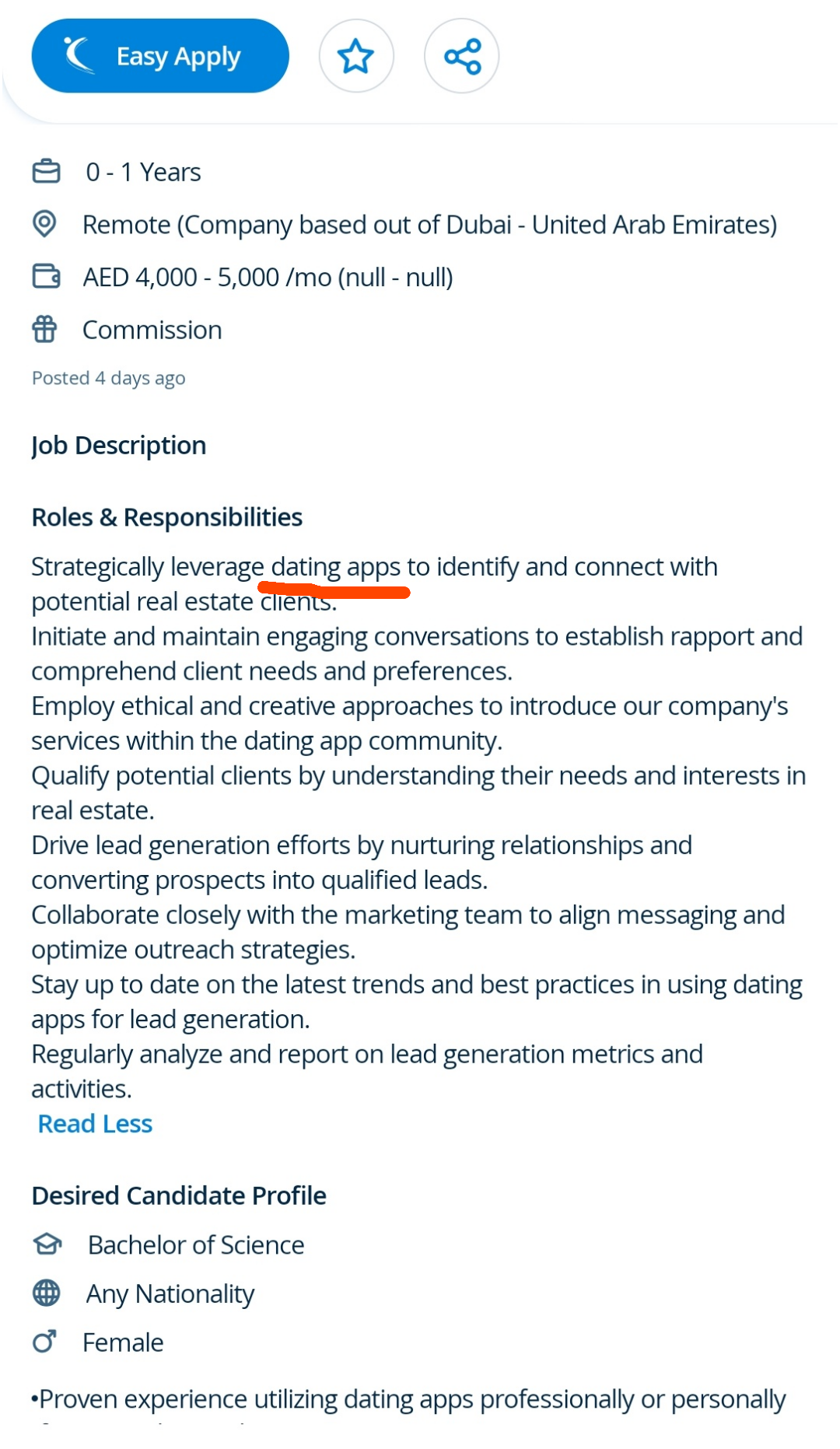Click the location pin icon
Screen dimensions: 840x1449
click(44, 224)
